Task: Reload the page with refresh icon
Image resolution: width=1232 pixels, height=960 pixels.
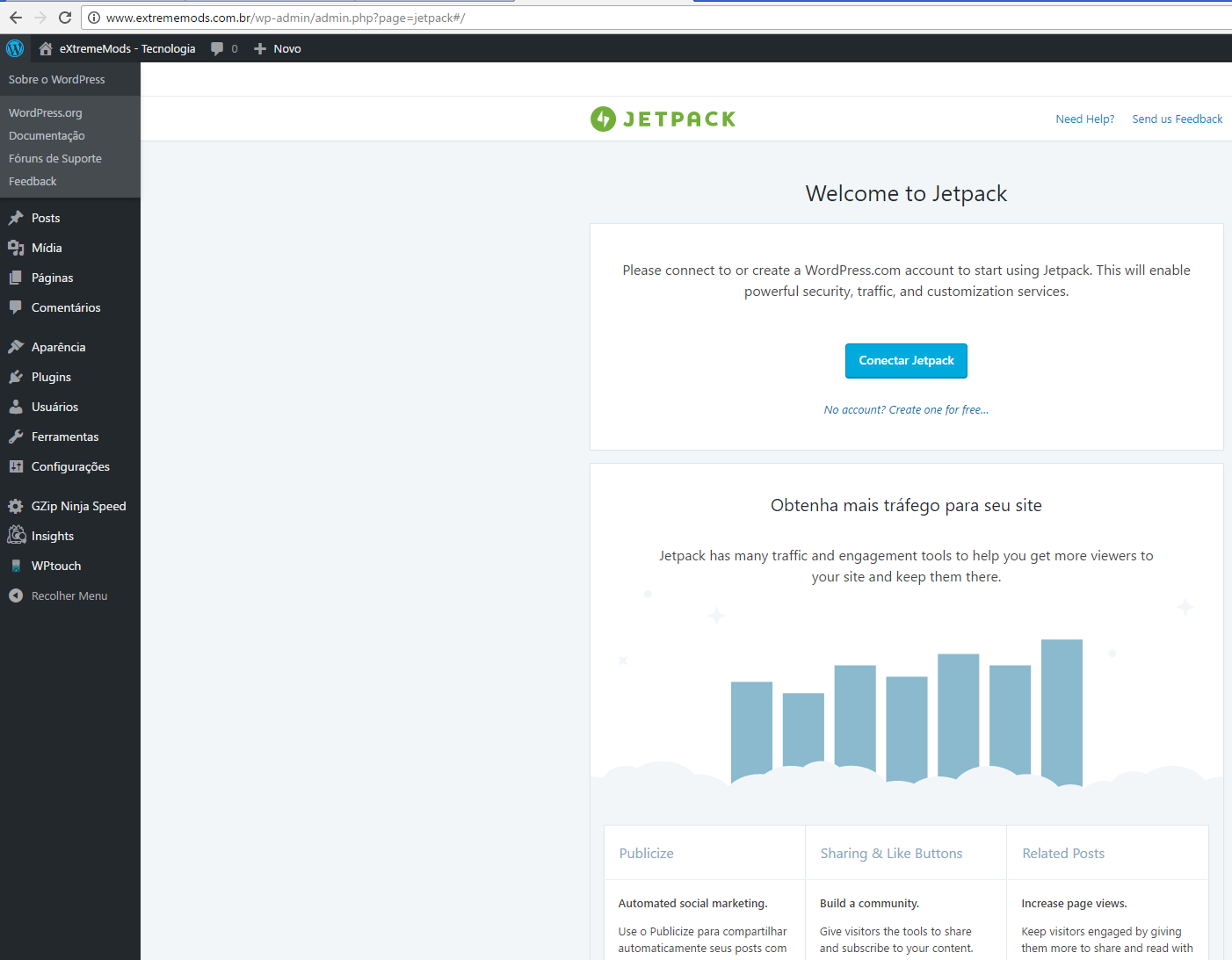Action: pyautogui.click(x=65, y=18)
